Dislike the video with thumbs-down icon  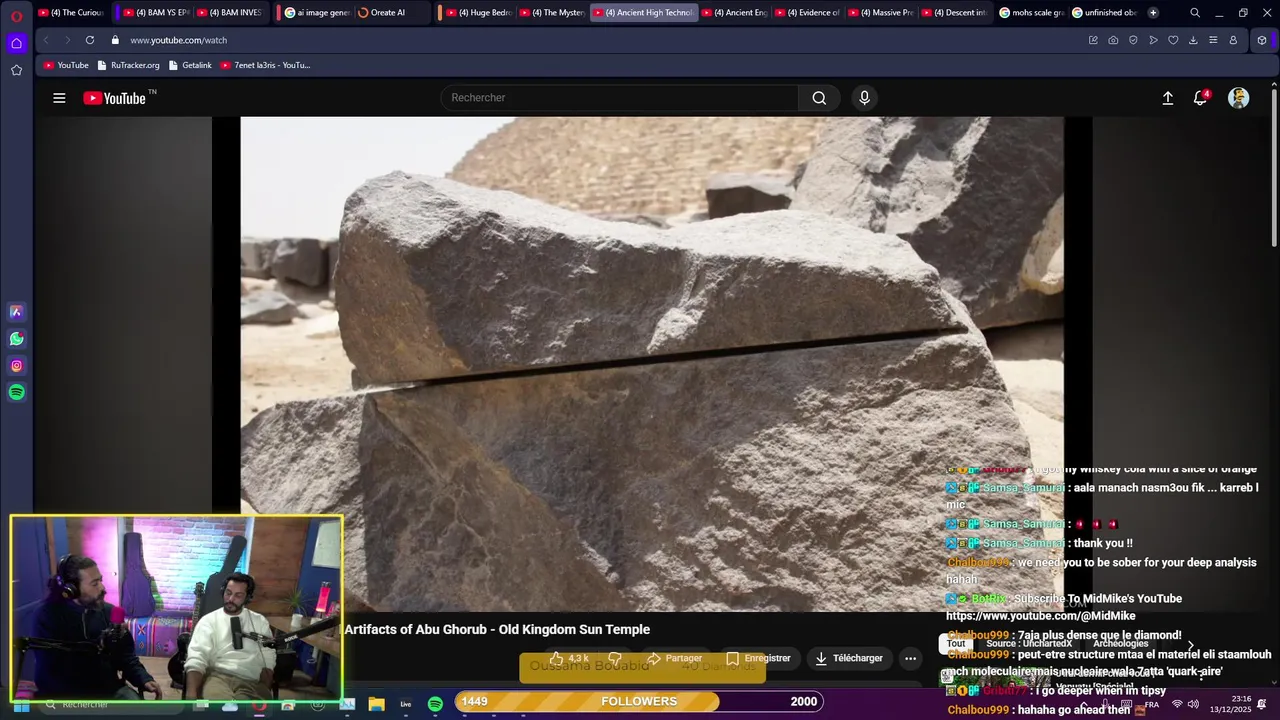click(x=615, y=658)
